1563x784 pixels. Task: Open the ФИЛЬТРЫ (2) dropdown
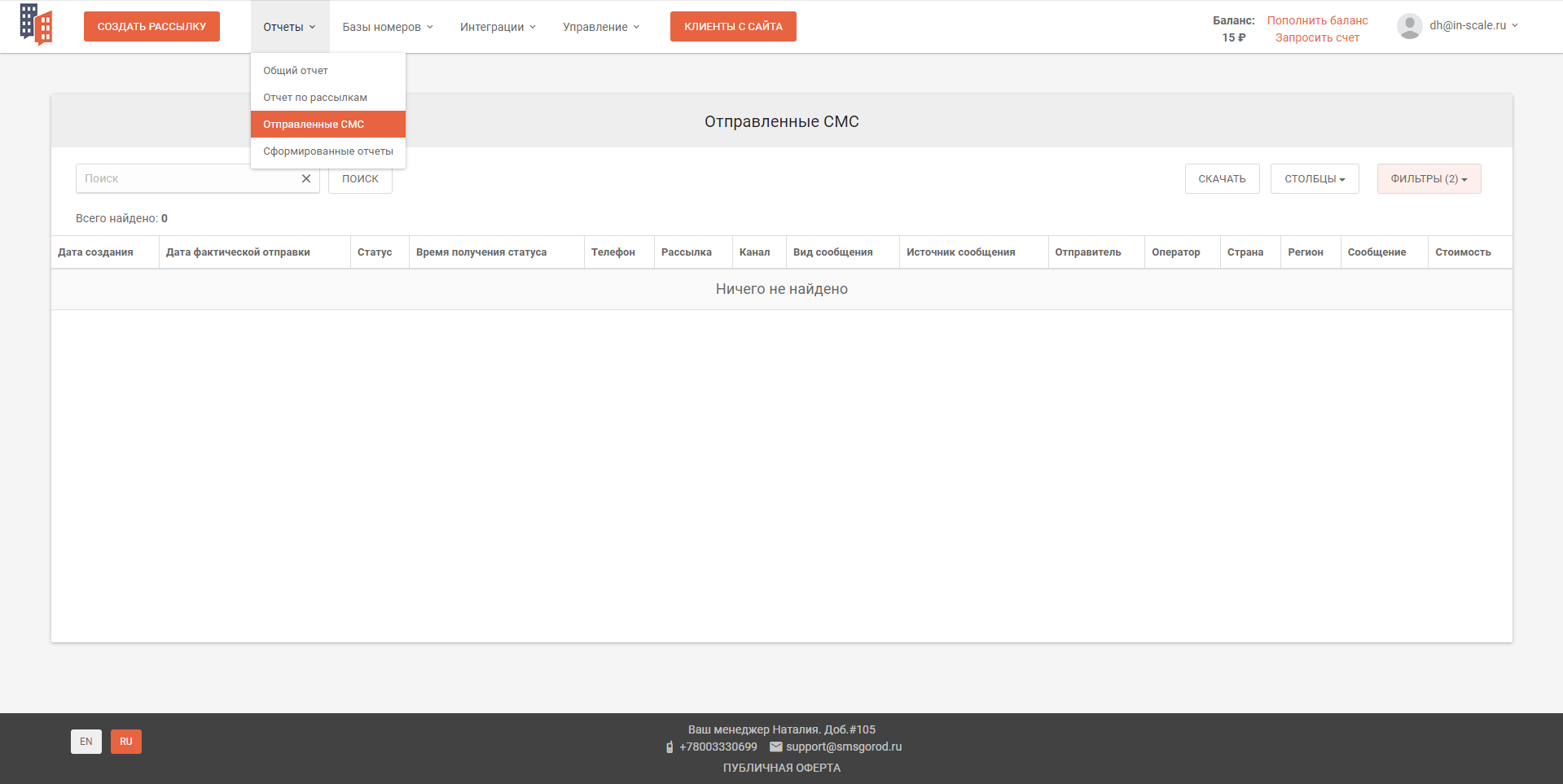(x=1429, y=179)
